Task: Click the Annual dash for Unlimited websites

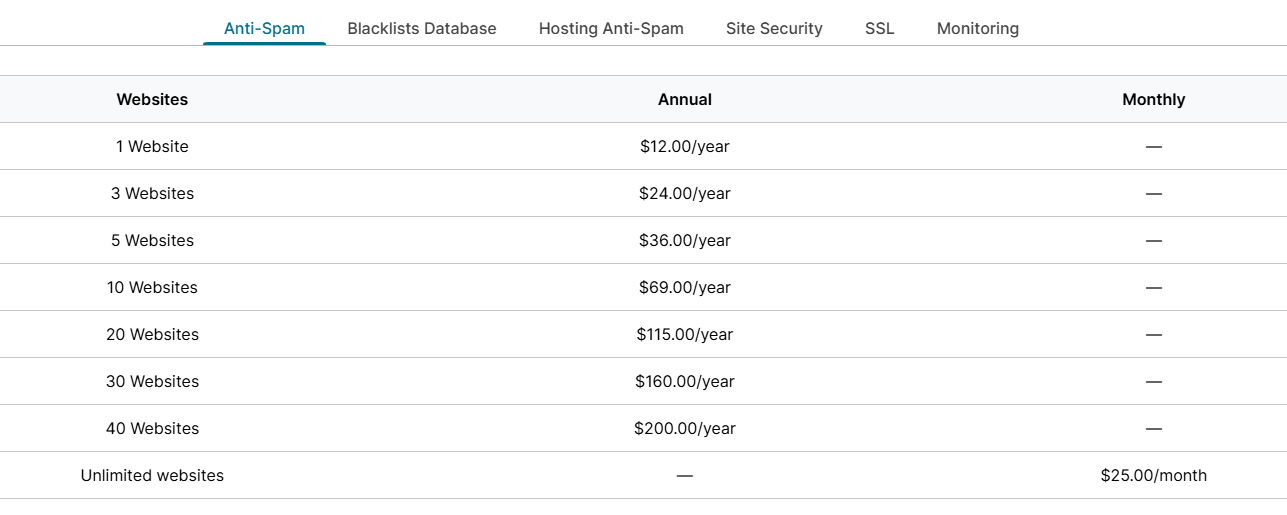Action: click(685, 476)
